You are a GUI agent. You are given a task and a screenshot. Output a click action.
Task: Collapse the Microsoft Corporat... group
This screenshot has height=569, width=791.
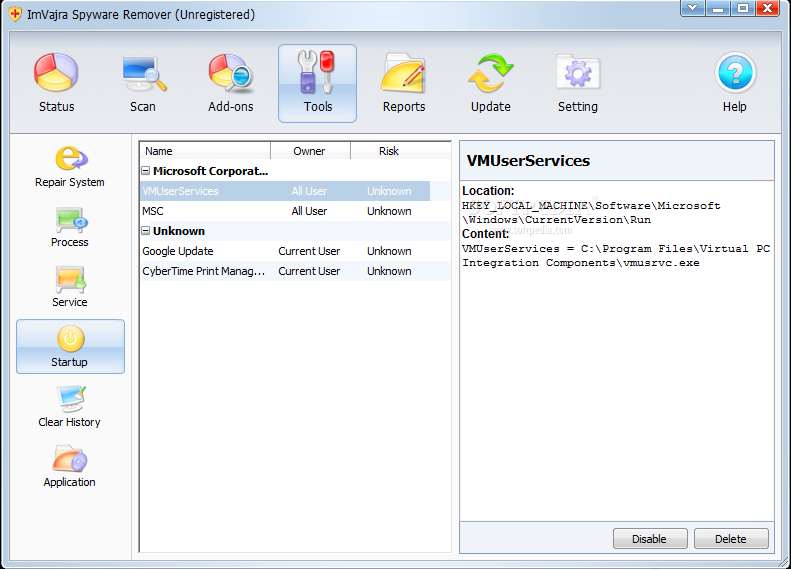pos(145,170)
